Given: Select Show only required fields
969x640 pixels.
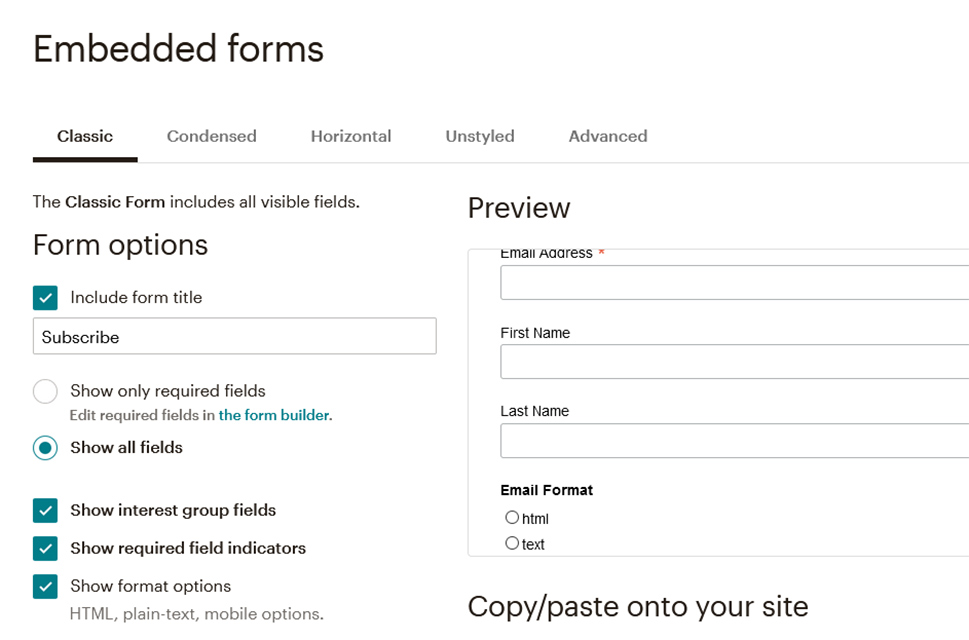Looking at the screenshot, I should click(x=45, y=391).
